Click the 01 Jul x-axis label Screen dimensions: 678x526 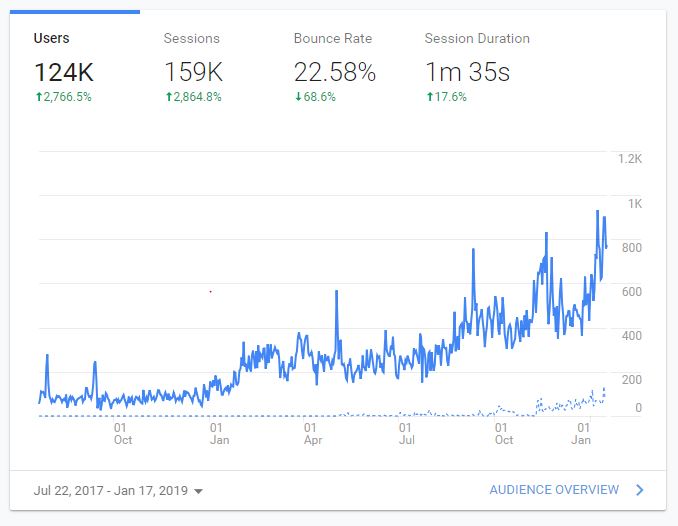[x=406, y=433]
